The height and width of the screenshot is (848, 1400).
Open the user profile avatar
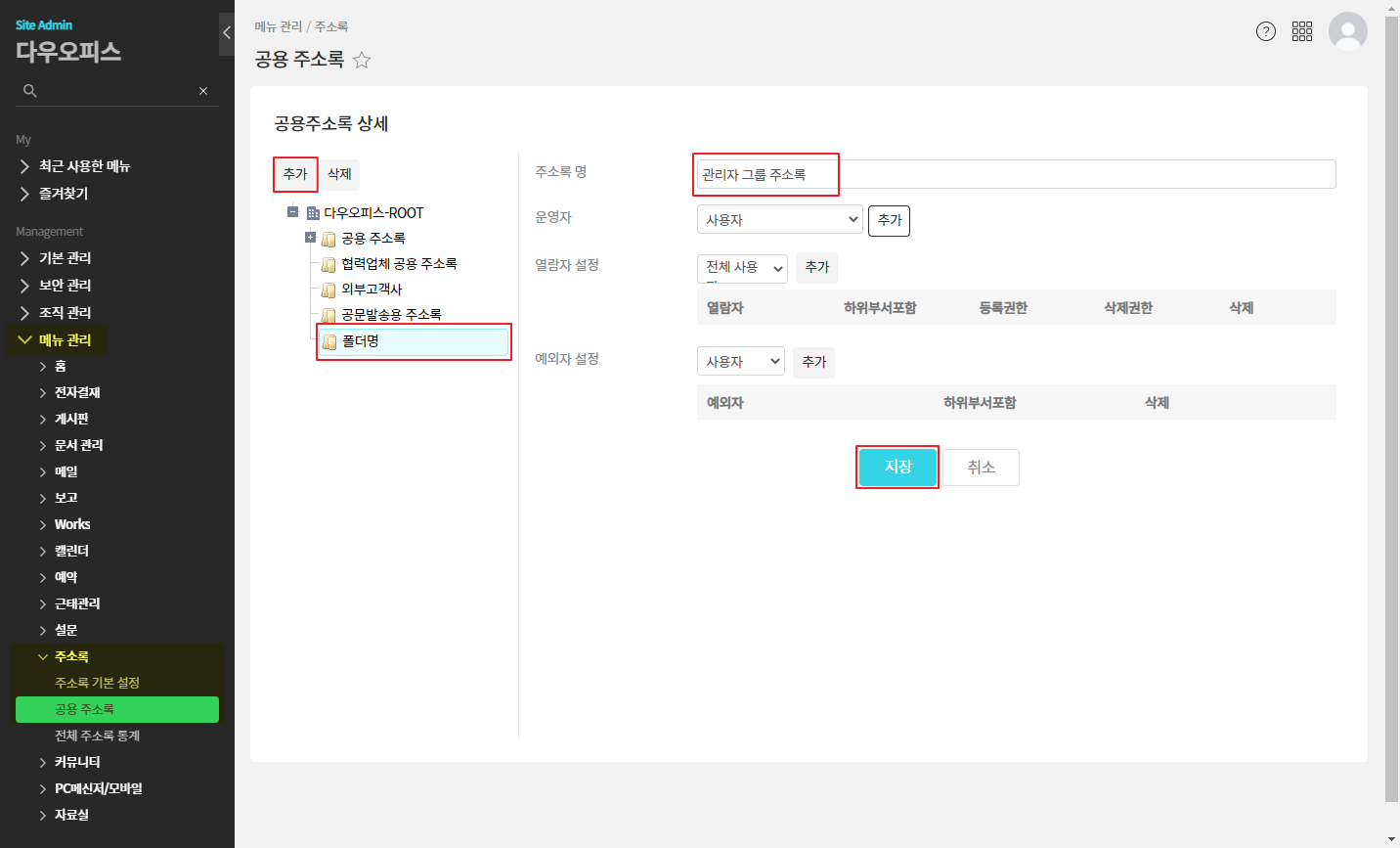click(x=1347, y=31)
